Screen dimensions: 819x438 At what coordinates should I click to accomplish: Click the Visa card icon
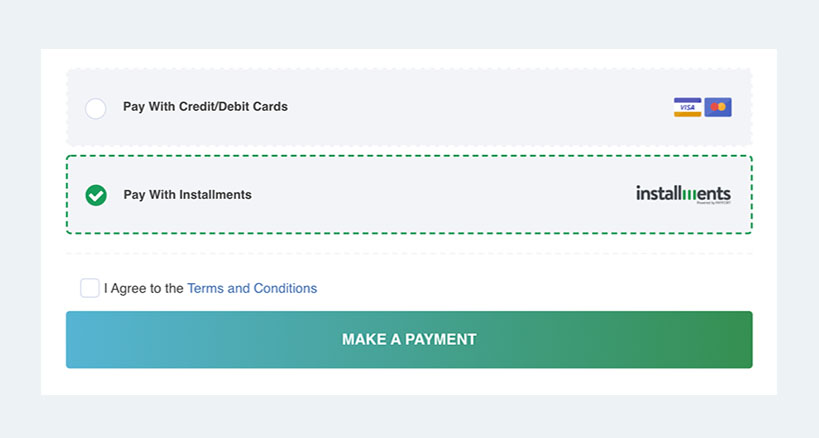(x=687, y=107)
